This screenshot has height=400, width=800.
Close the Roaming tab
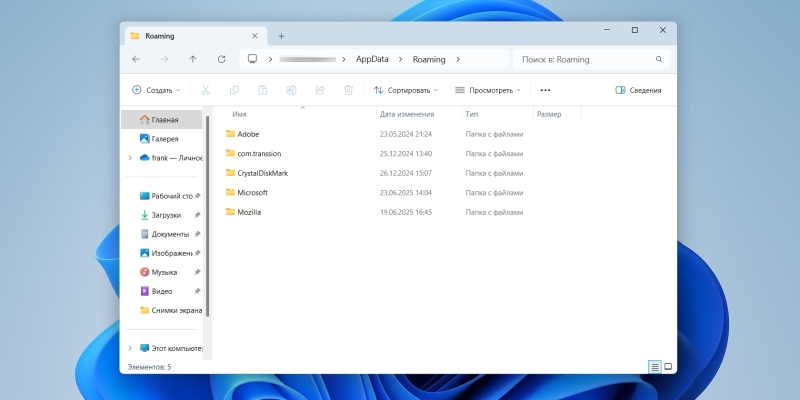[255, 36]
